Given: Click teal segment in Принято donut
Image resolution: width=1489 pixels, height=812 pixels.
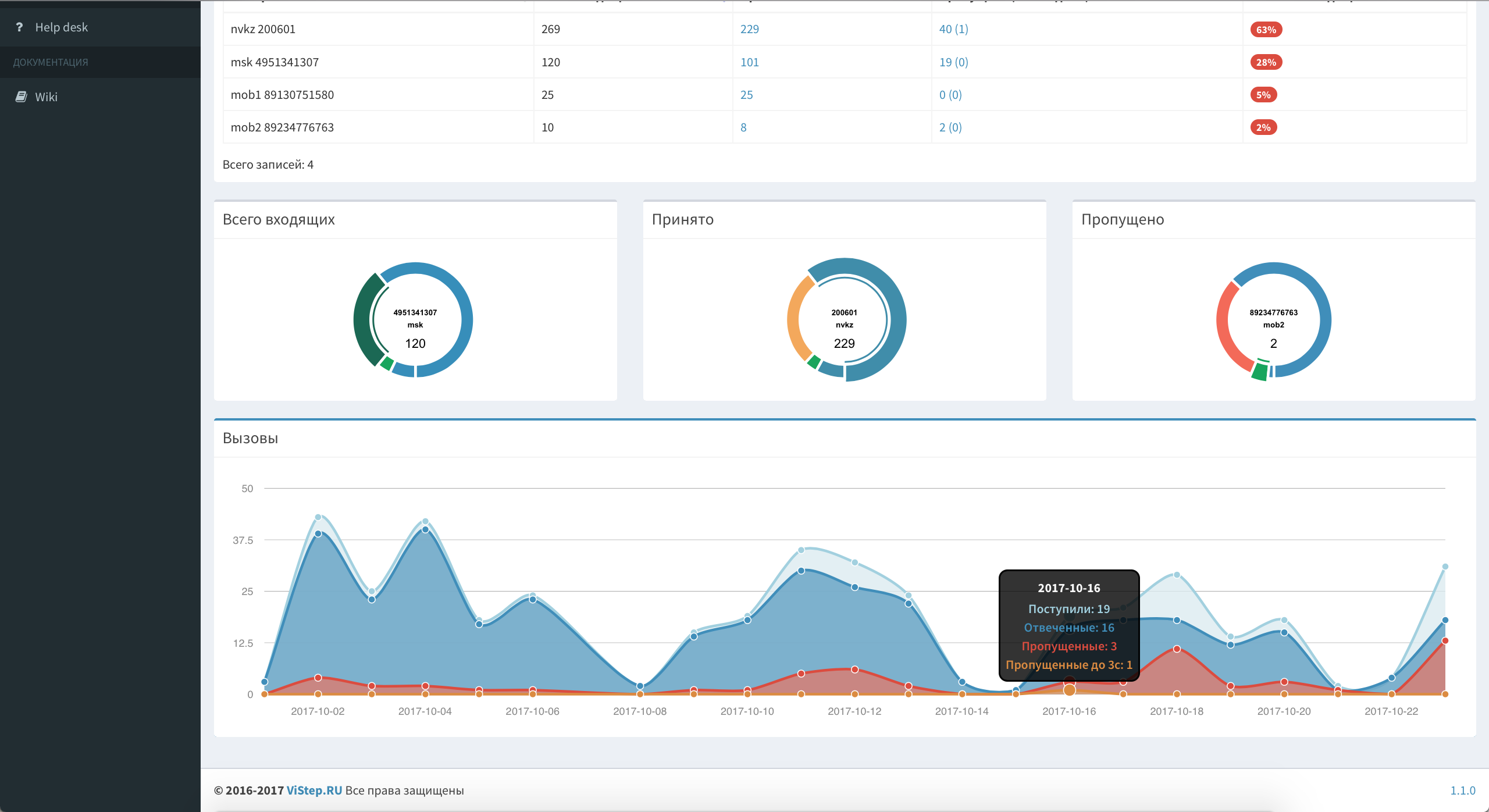Looking at the screenshot, I should (899, 320).
